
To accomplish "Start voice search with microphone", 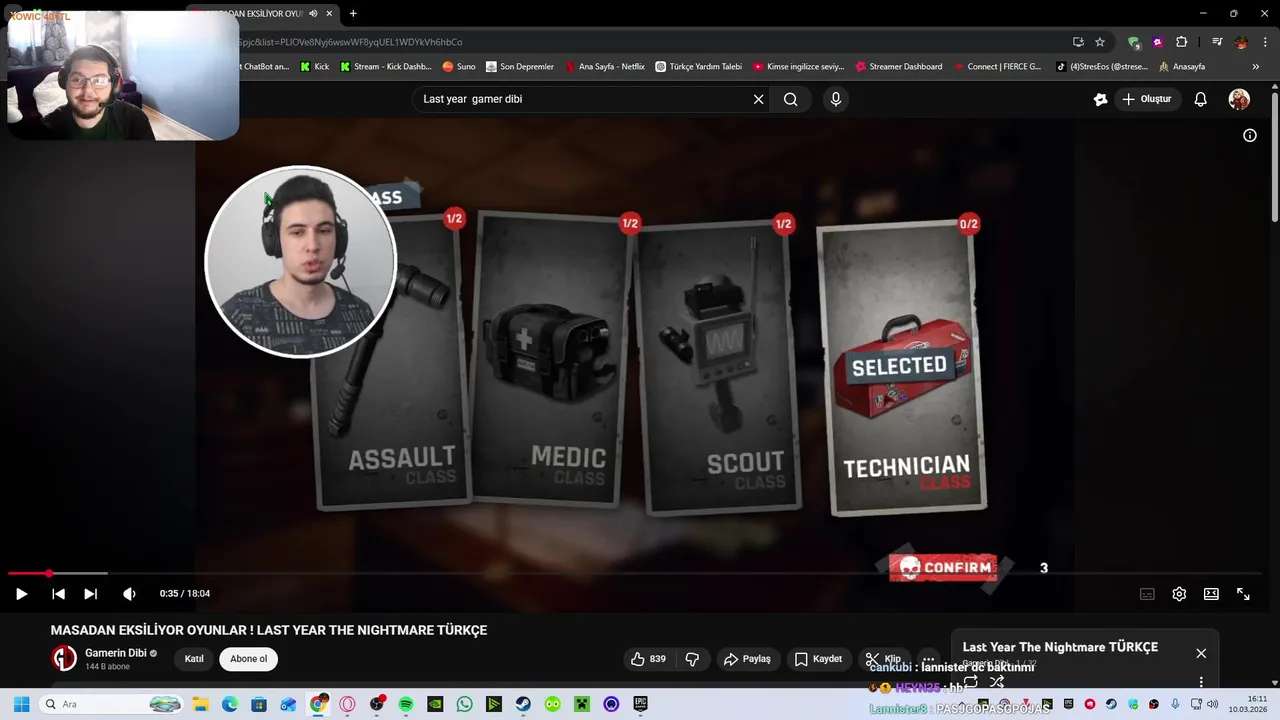I will (x=836, y=99).
